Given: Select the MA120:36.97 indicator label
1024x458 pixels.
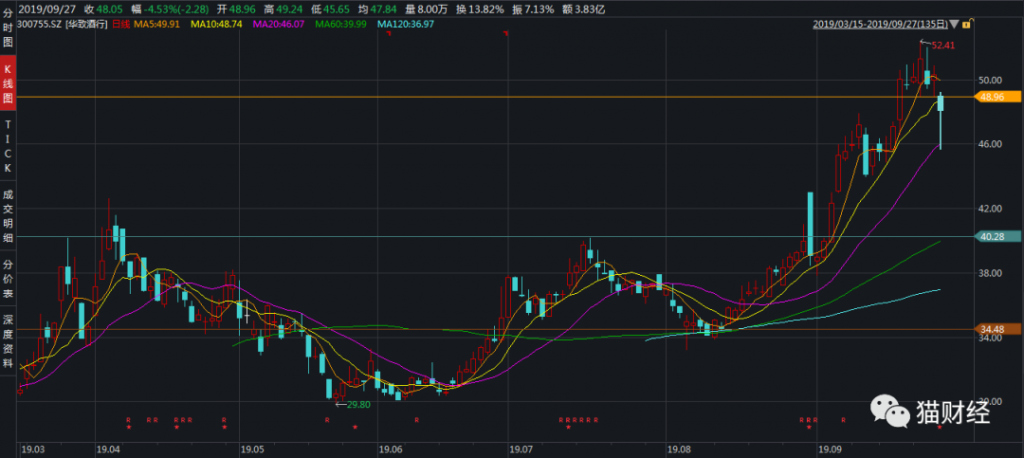Looking at the screenshot, I should click(x=406, y=24).
